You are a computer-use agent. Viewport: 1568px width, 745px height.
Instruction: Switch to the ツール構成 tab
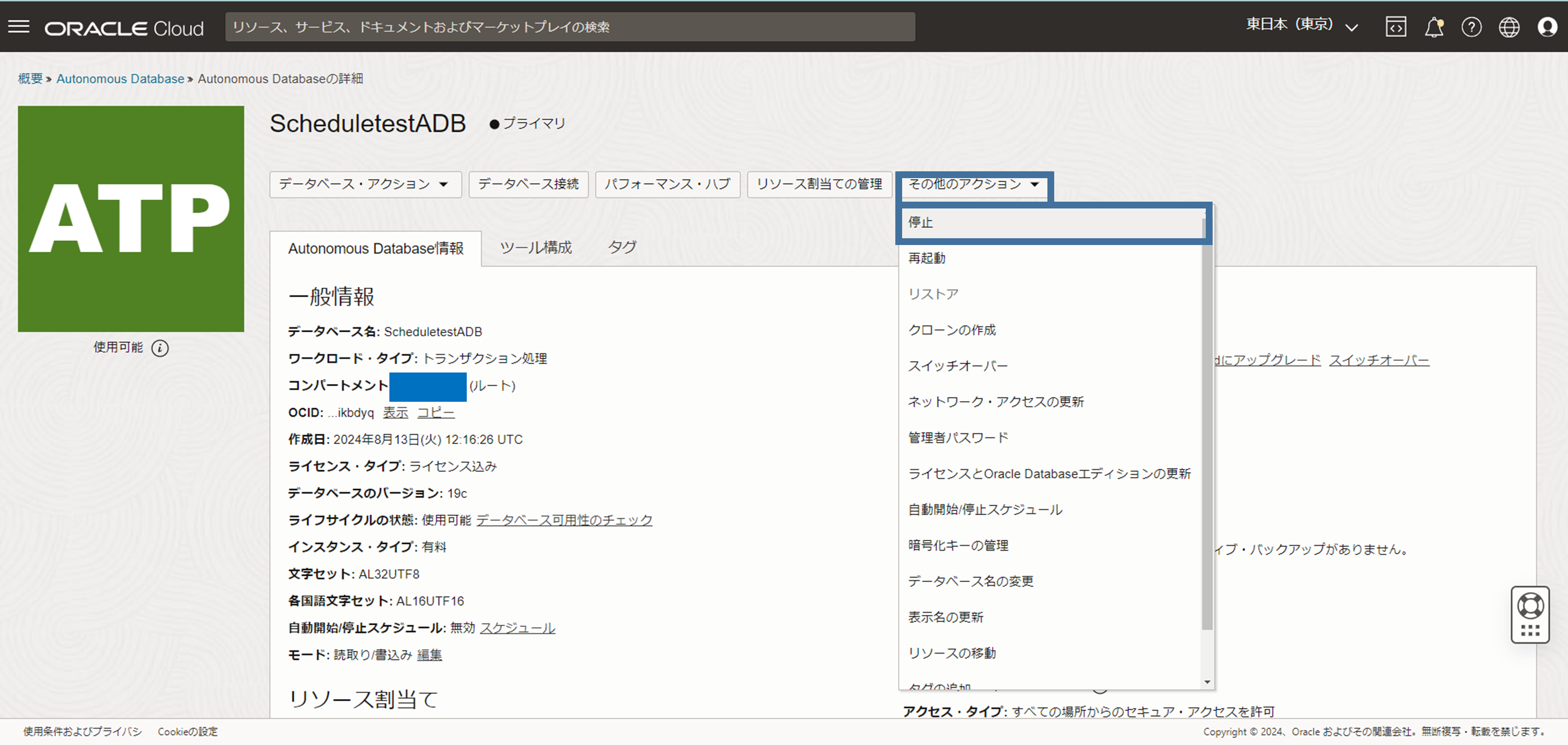coord(536,248)
